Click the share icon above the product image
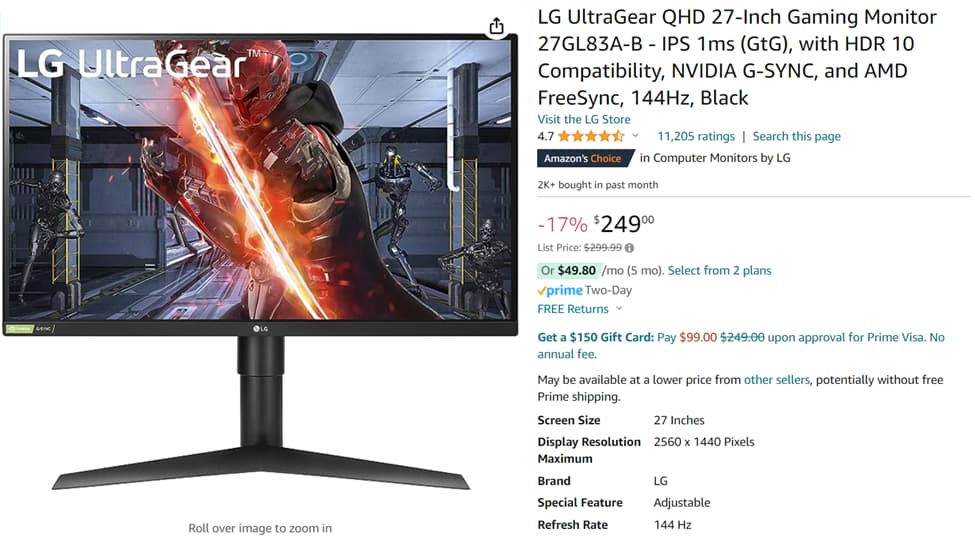This screenshot has width=975, height=537. pos(496,26)
